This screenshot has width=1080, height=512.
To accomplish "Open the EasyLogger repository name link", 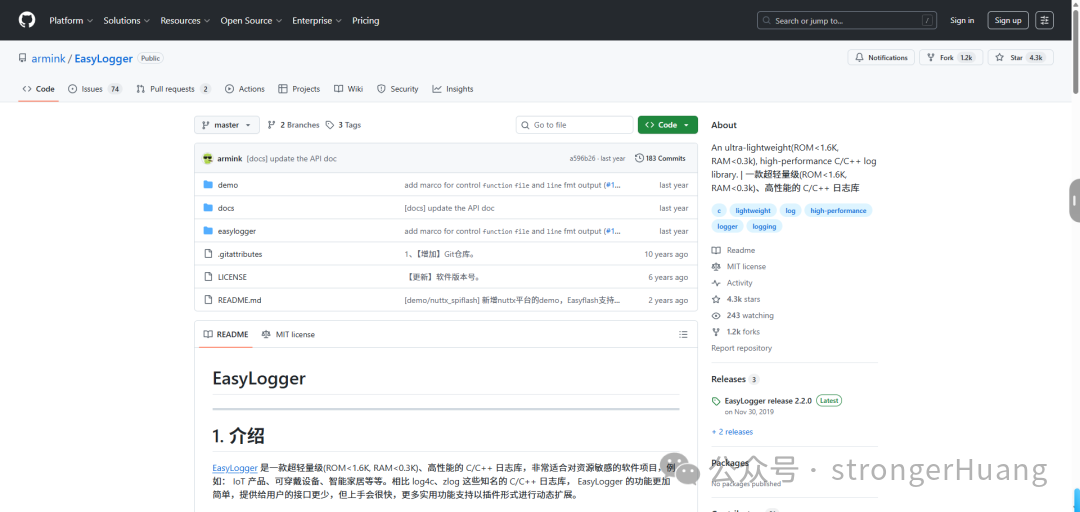I will [103, 59].
